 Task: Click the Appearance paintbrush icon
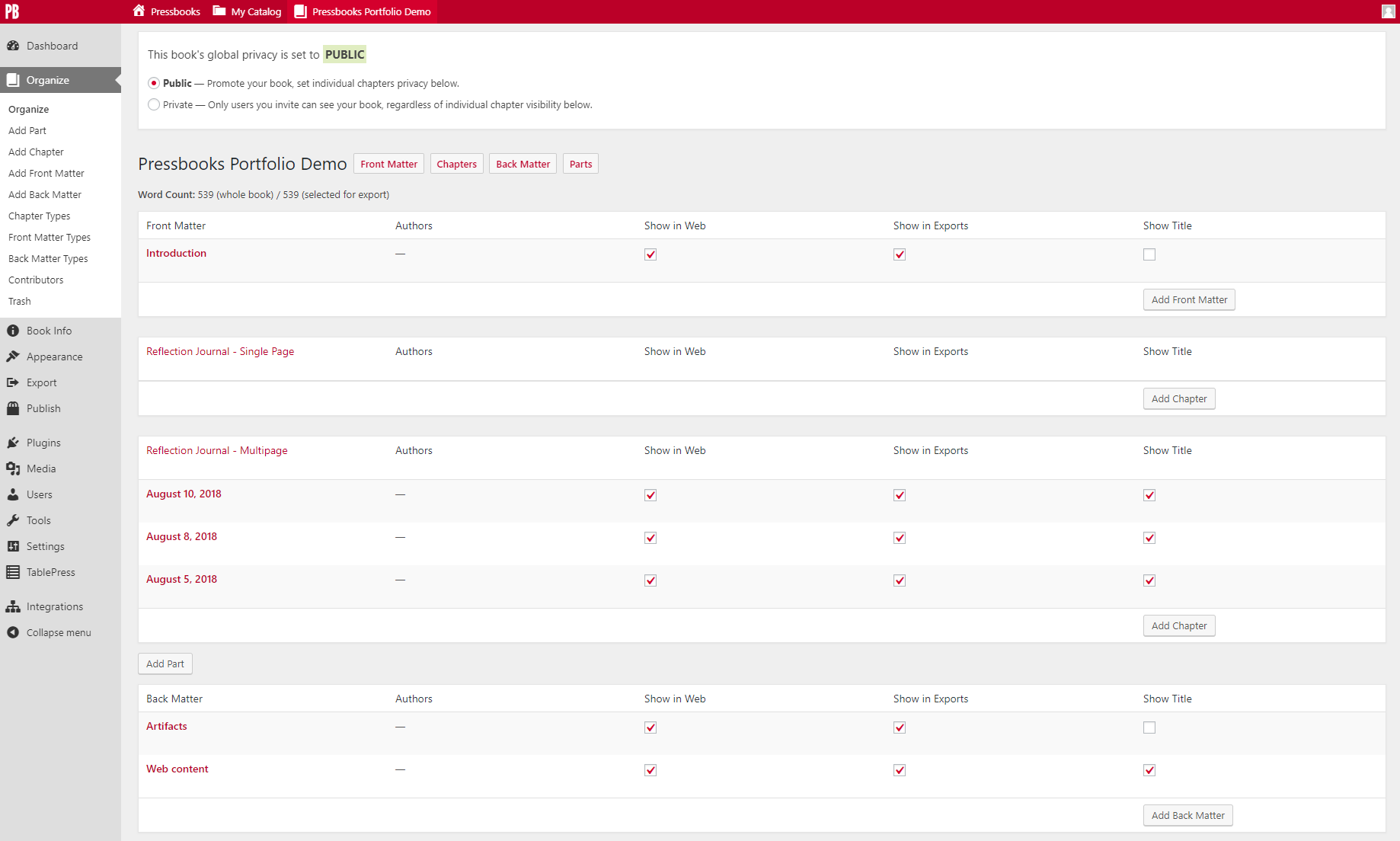[13, 357]
